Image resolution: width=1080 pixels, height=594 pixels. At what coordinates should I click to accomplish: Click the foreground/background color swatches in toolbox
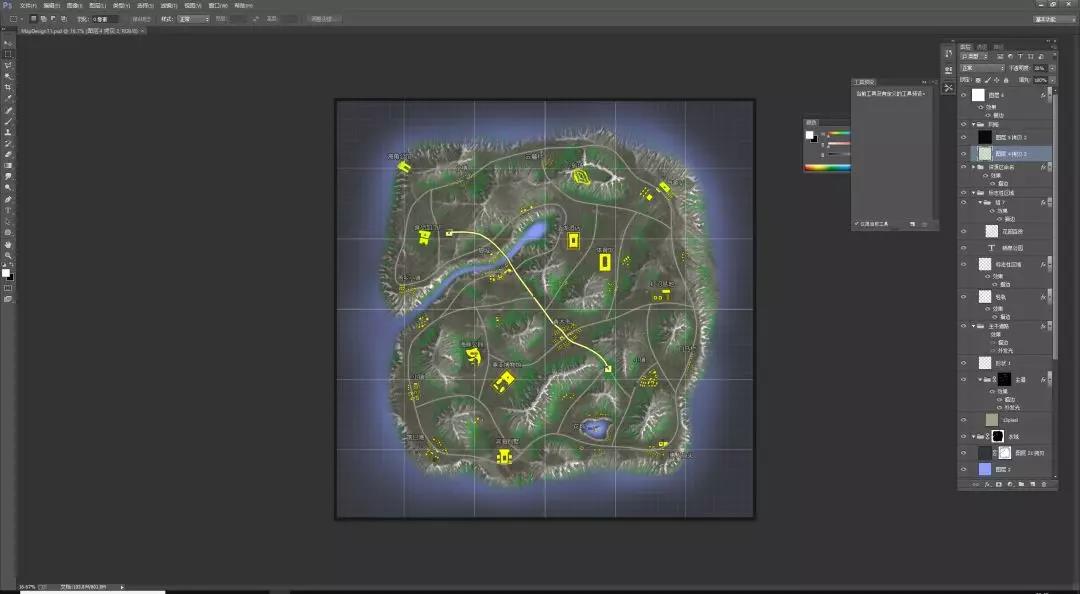click(x=7, y=274)
